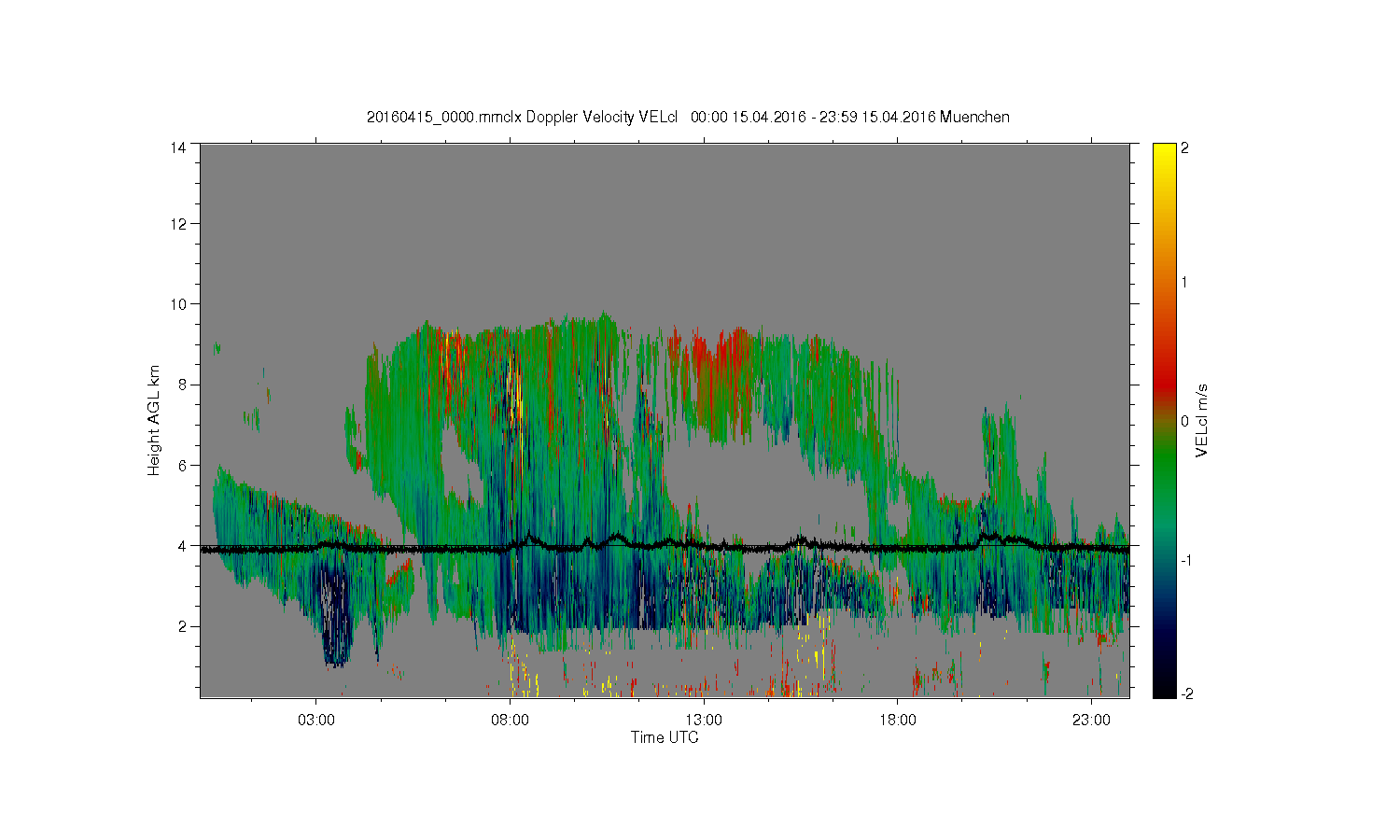Click the height axis label 8

tap(182, 384)
